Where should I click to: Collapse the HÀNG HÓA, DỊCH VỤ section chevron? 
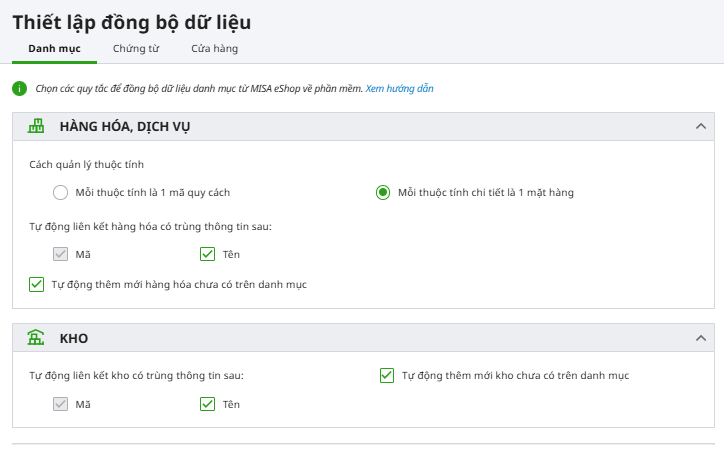pyautogui.click(x=700, y=126)
